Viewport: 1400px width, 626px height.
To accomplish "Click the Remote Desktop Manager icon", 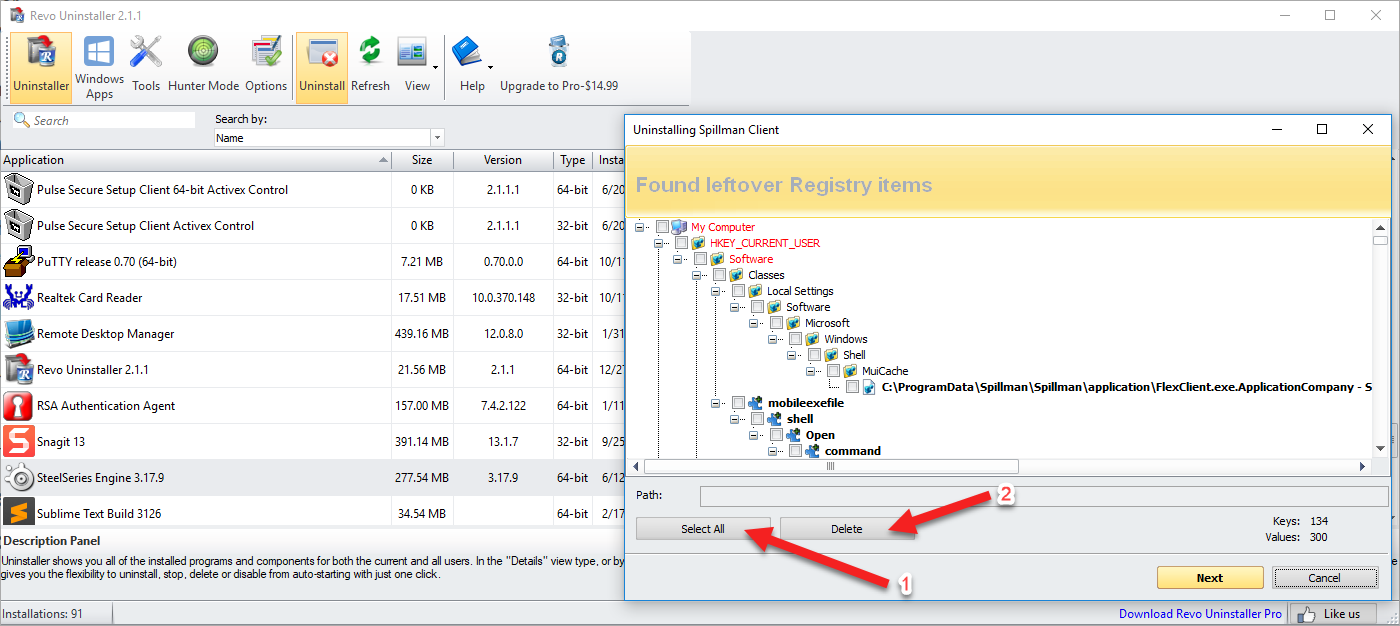I will pyautogui.click(x=18, y=334).
